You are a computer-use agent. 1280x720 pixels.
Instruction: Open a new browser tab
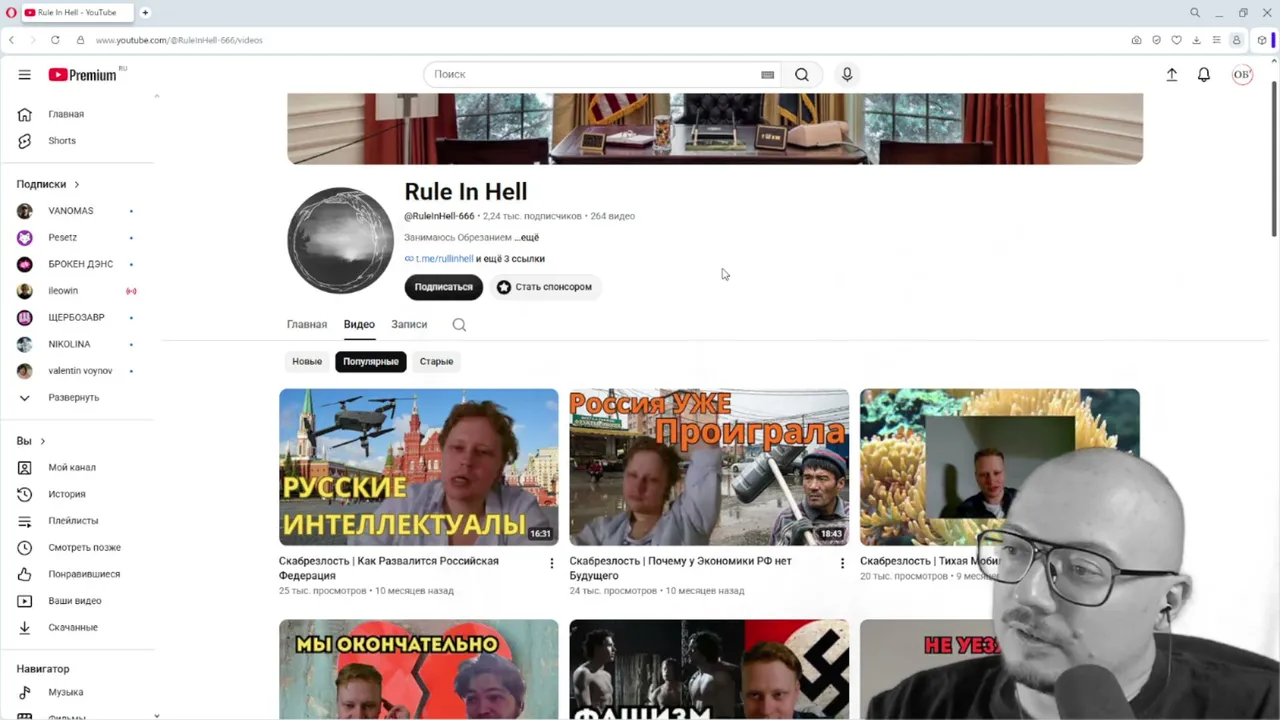pos(145,13)
